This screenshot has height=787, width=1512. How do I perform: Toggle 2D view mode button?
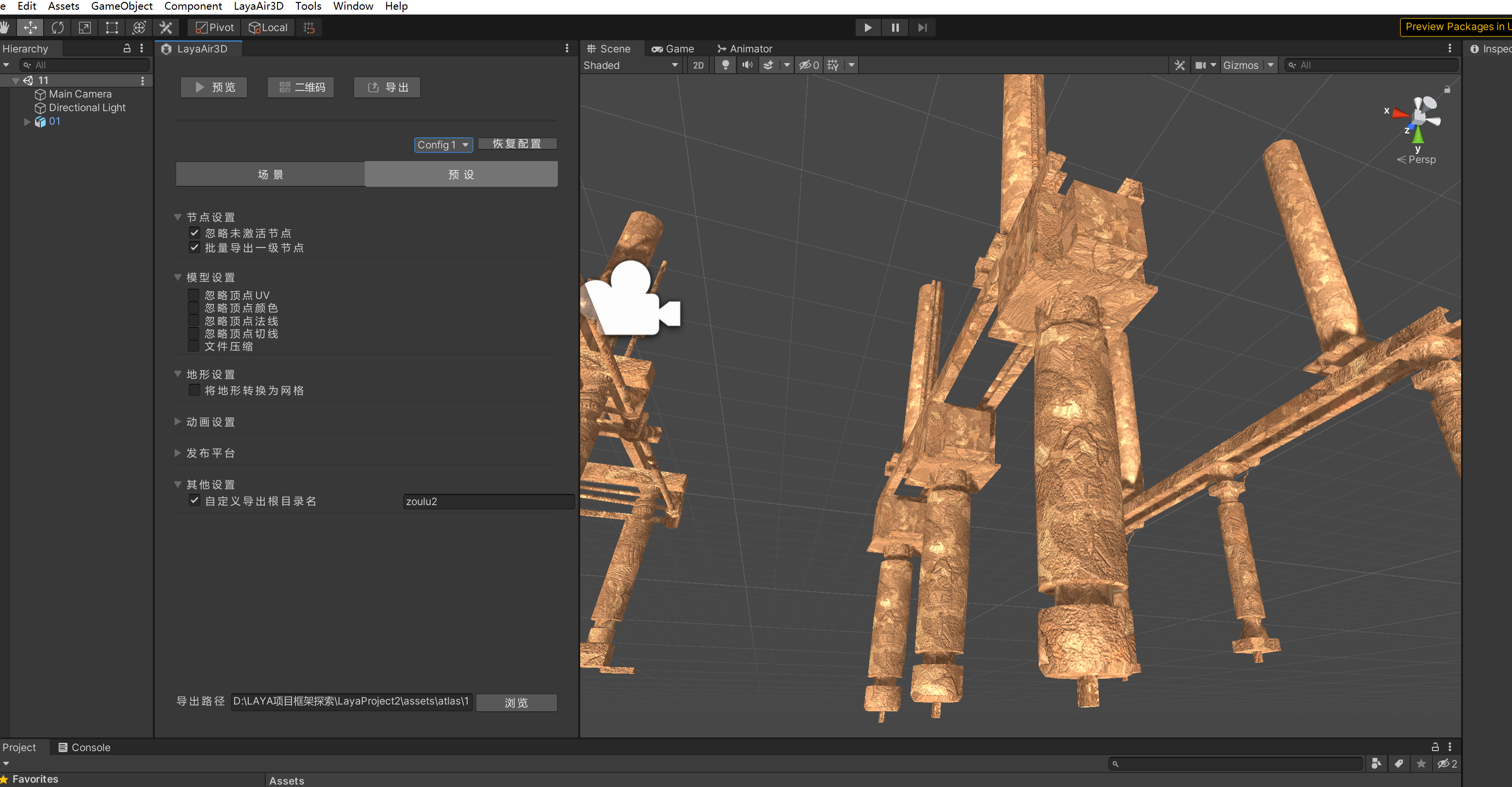[698, 65]
